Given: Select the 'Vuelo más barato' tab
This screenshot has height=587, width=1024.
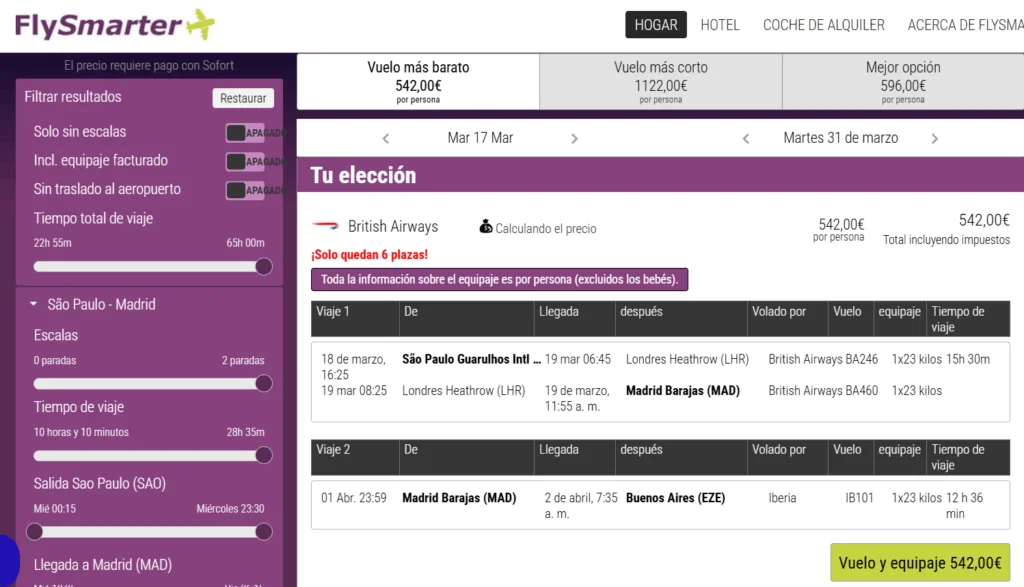Looking at the screenshot, I should pos(418,81).
